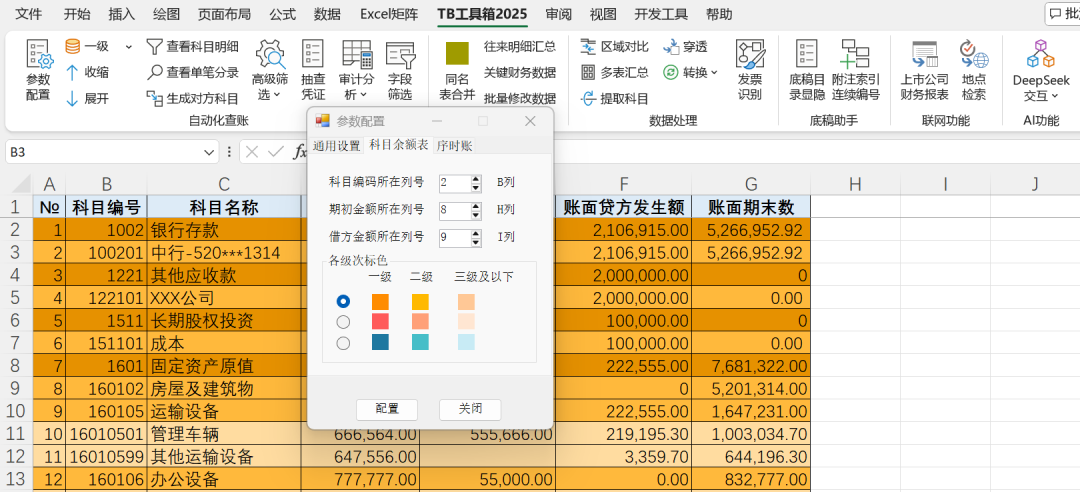This screenshot has width=1080, height=492.
Task: Open 字段筛选 tool
Action: pyautogui.click(x=400, y=70)
